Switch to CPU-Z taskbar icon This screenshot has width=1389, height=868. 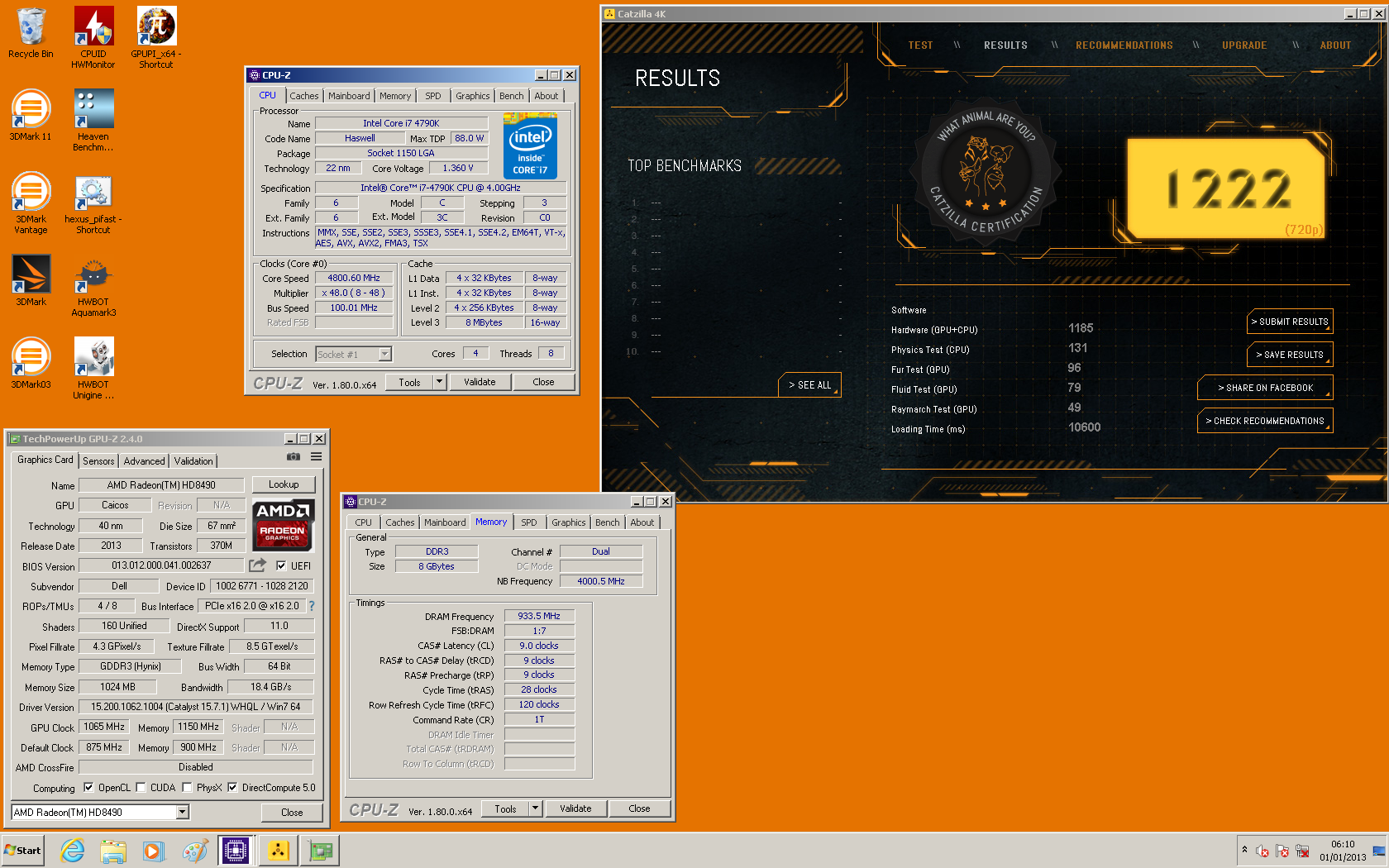point(236,850)
